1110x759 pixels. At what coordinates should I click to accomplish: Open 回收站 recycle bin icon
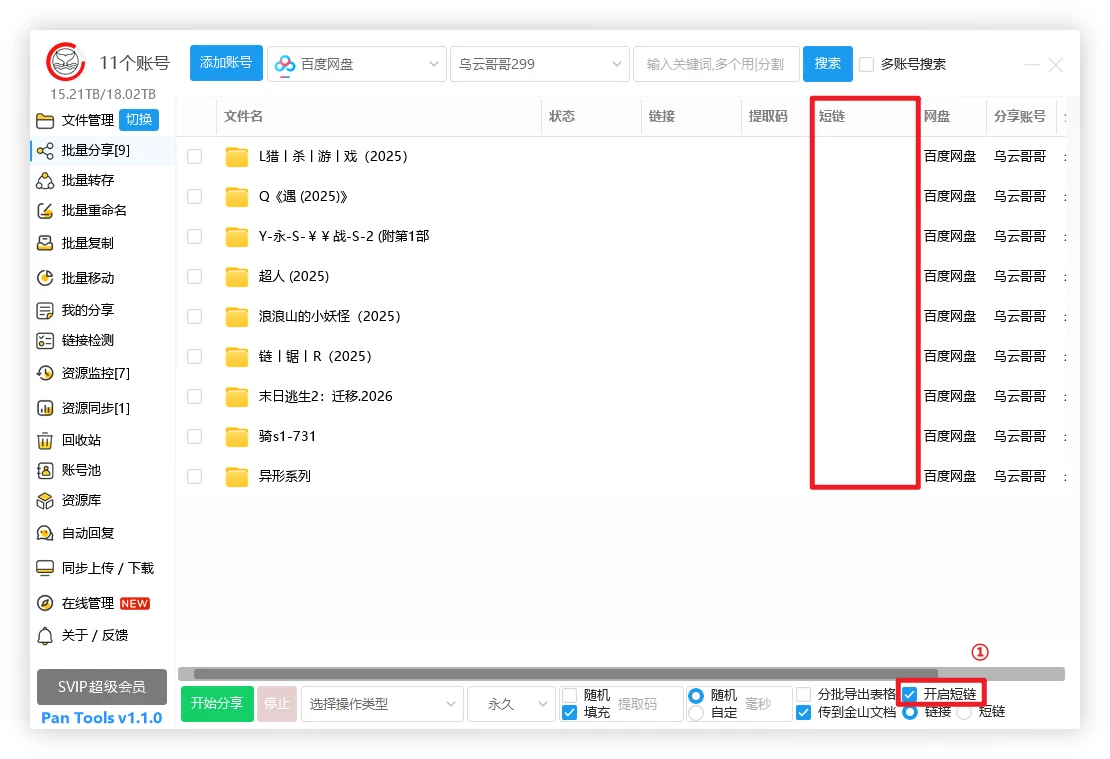click(x=45, y=441)
